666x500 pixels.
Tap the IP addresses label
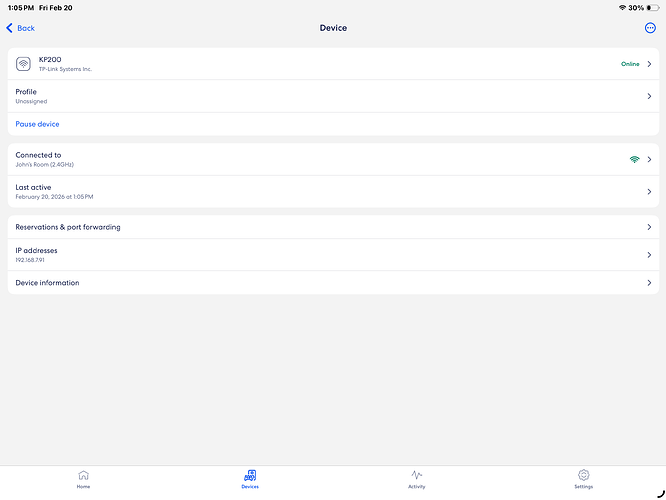[36, 251]
